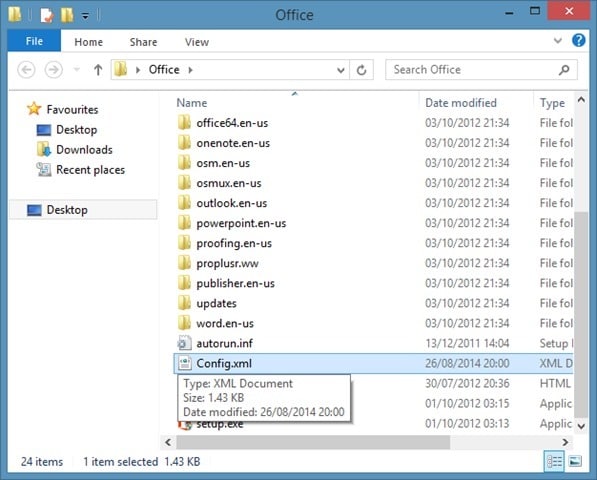Click the window system folder icon in title bar
The image size is (597, 480).
point(15,14)
